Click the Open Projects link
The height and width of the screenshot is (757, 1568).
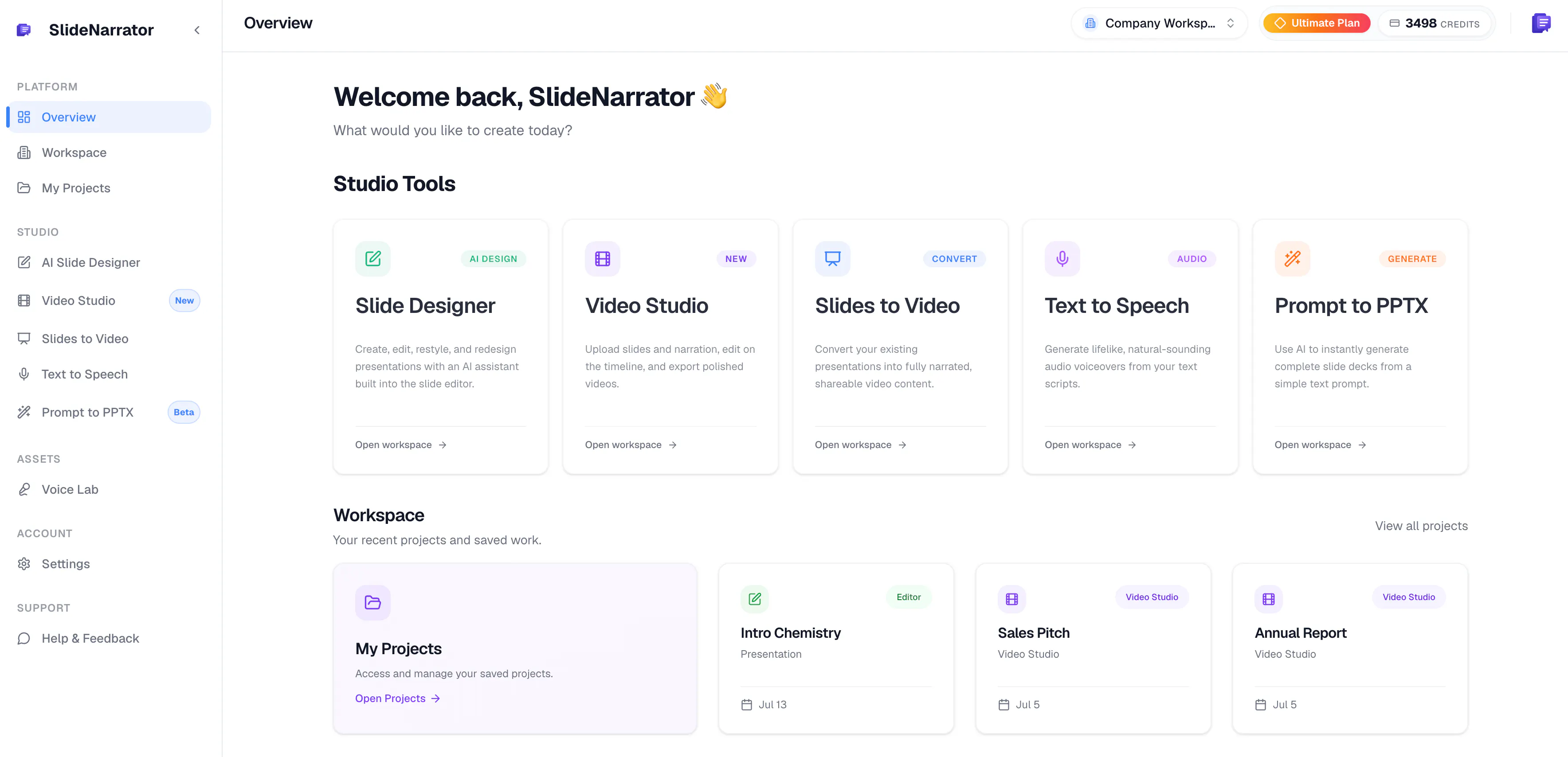click(397, 698)
